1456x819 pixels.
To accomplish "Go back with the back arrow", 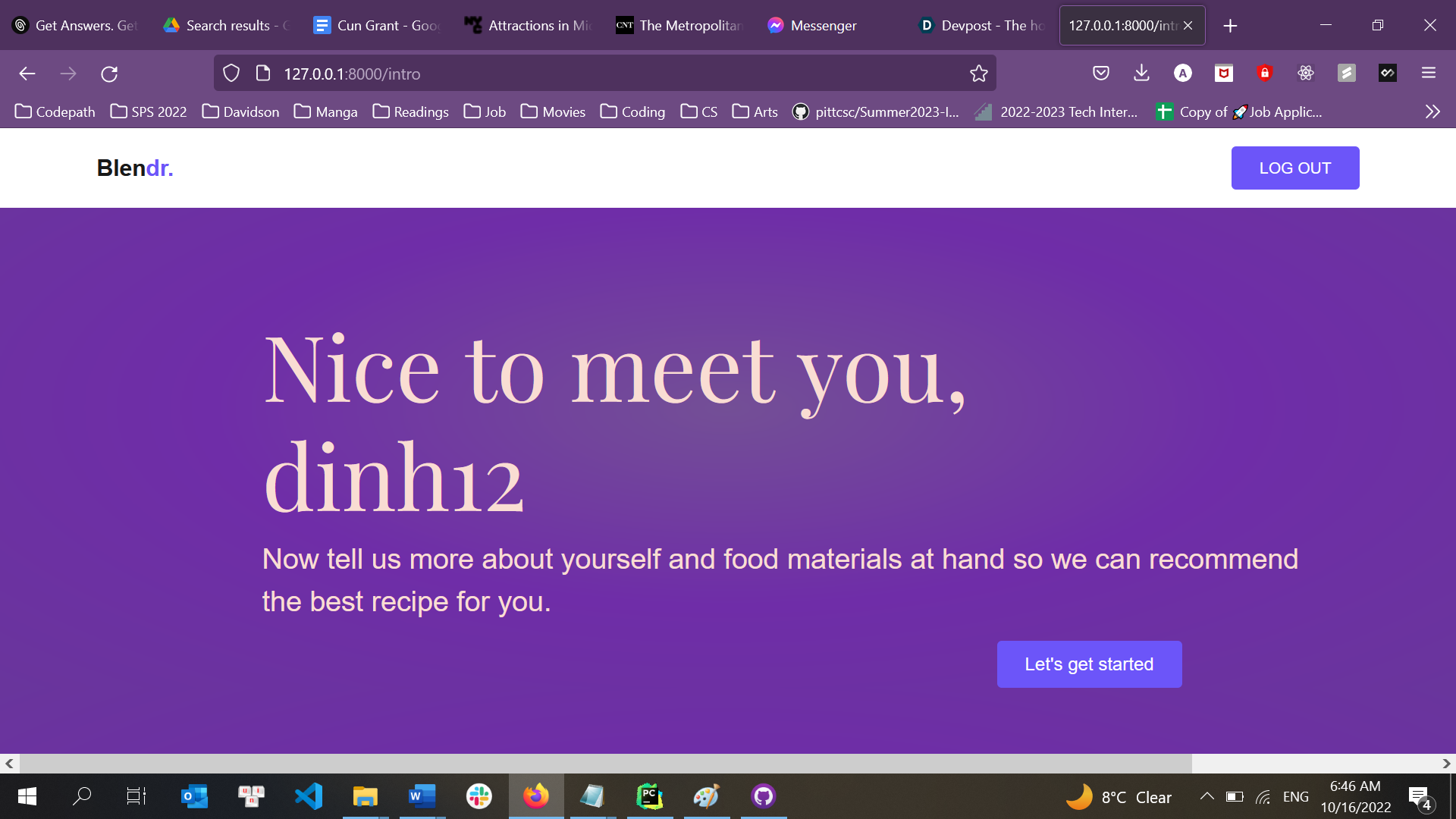I will pos(27,74).
